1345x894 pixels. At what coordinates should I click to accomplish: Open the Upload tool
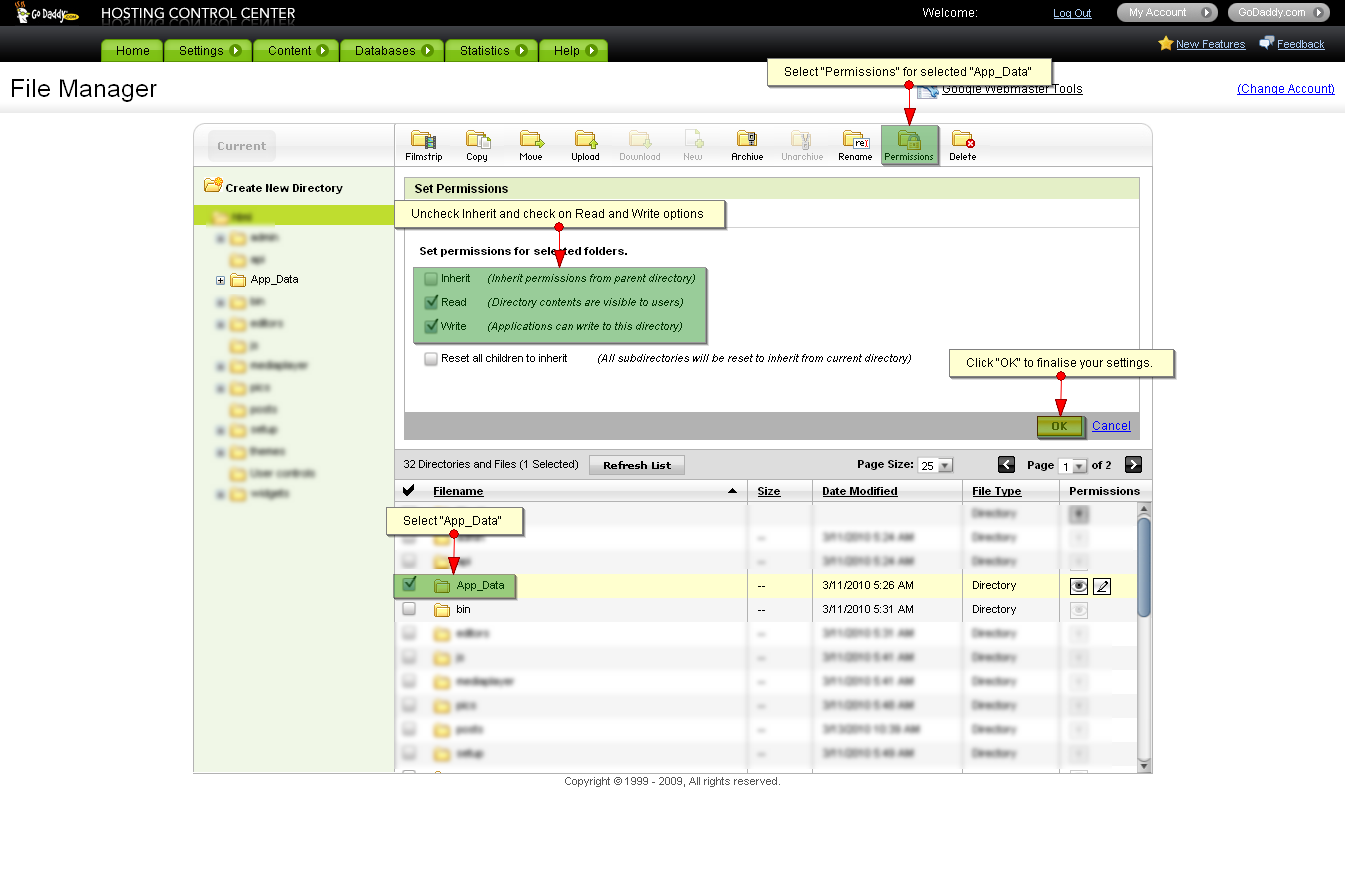585,141
